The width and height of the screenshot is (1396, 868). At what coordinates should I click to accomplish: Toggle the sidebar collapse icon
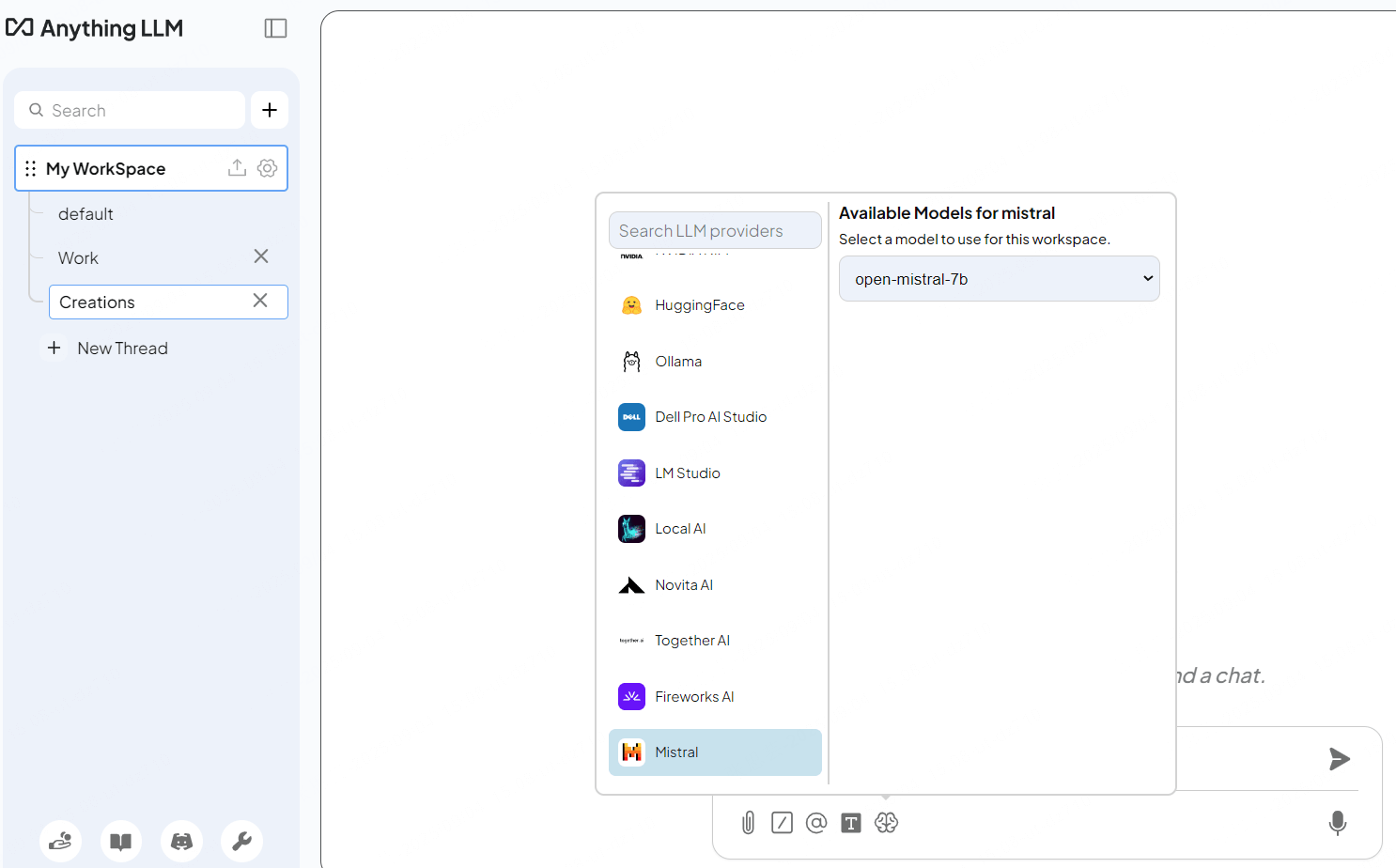[275, 28]
